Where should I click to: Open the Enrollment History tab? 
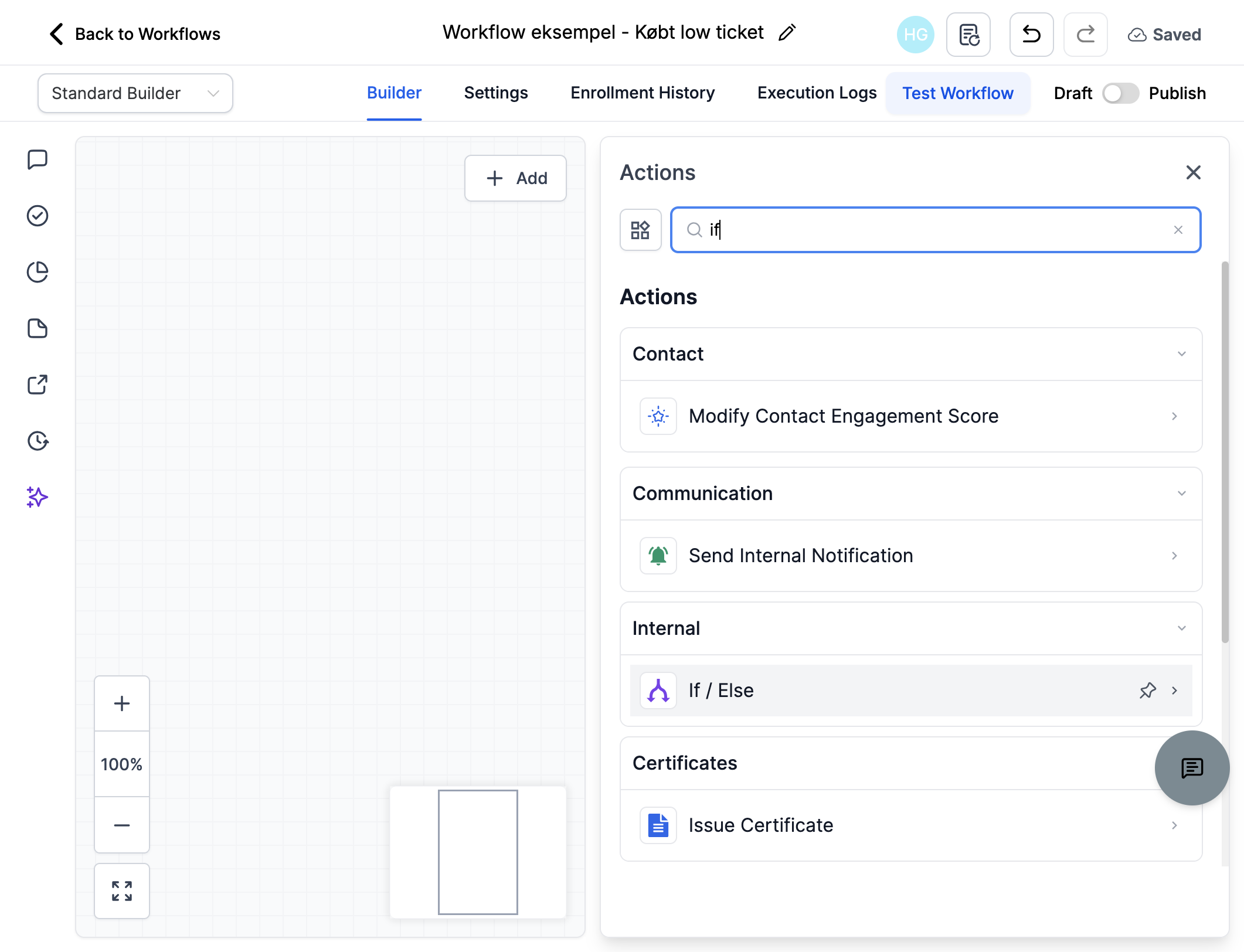click(643, 93)
